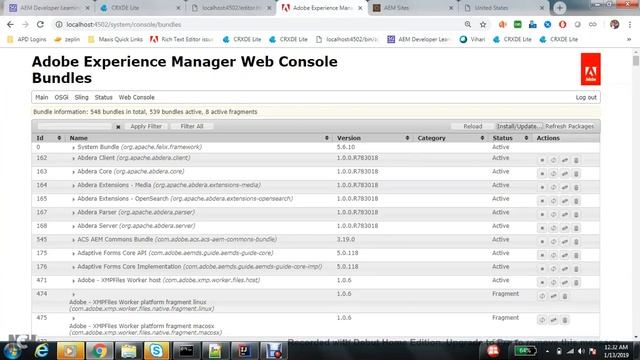Viewport: 640px width, 360px height.
Task: Click the Apply Filter button
Action: coord(146,127)
